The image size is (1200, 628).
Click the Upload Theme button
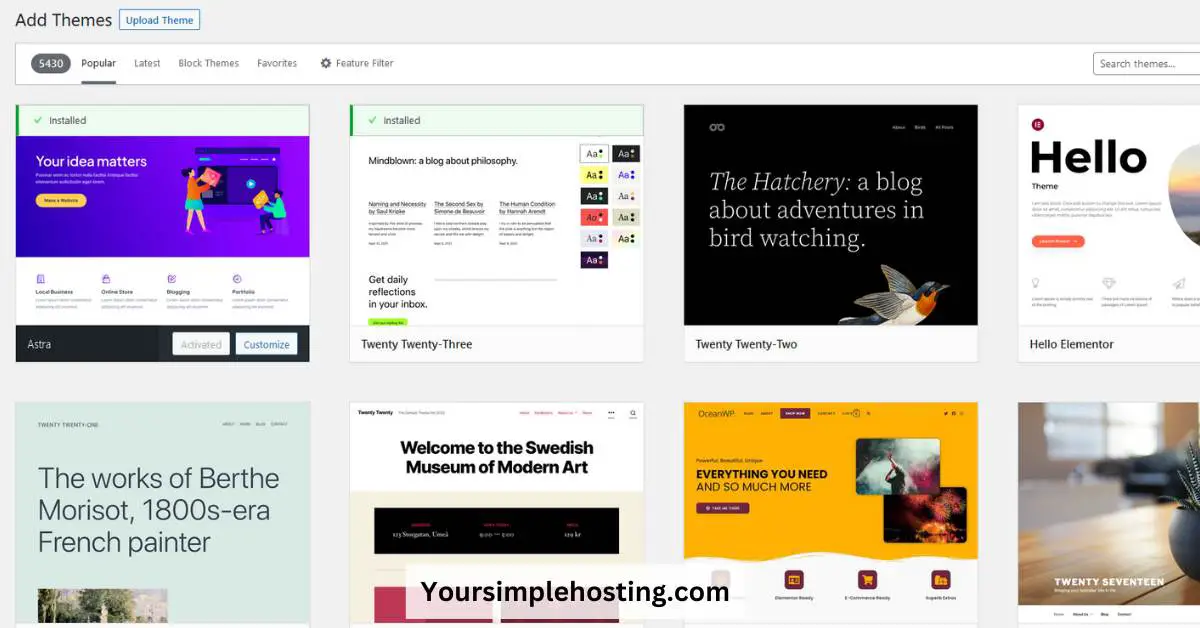pyautogui.click(x=159, y=19)
